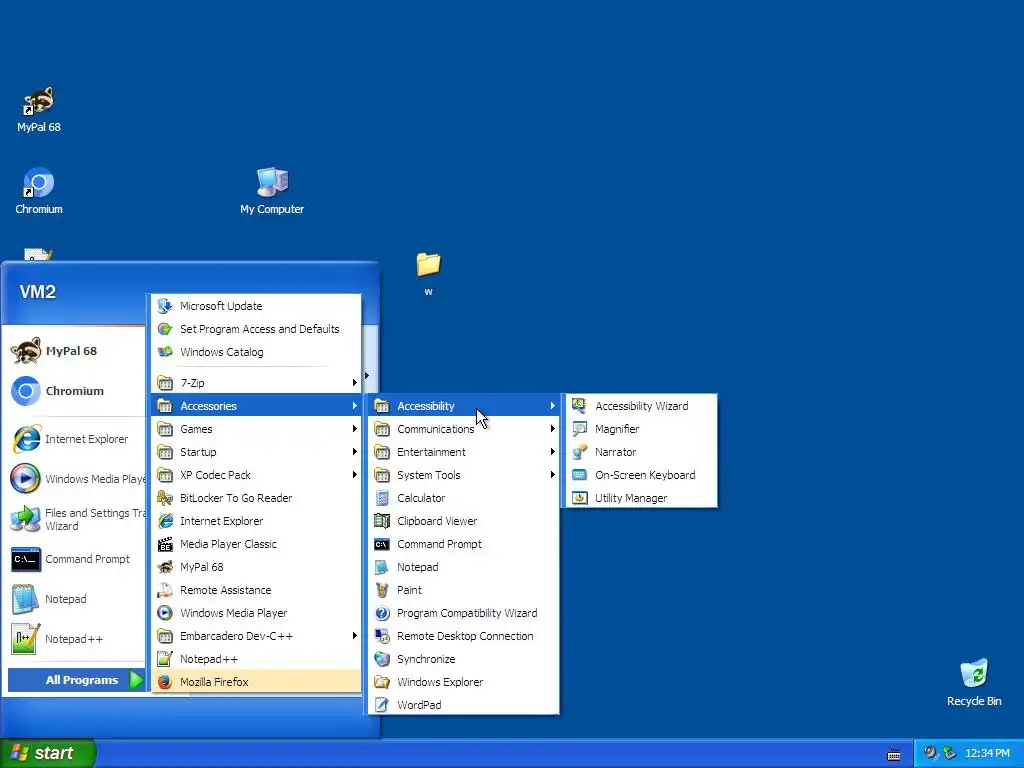Image resolution: width=1024 pixels, height=768 pixels.
Task: Click the Media Player Classic icon
Action: [165, 544]
